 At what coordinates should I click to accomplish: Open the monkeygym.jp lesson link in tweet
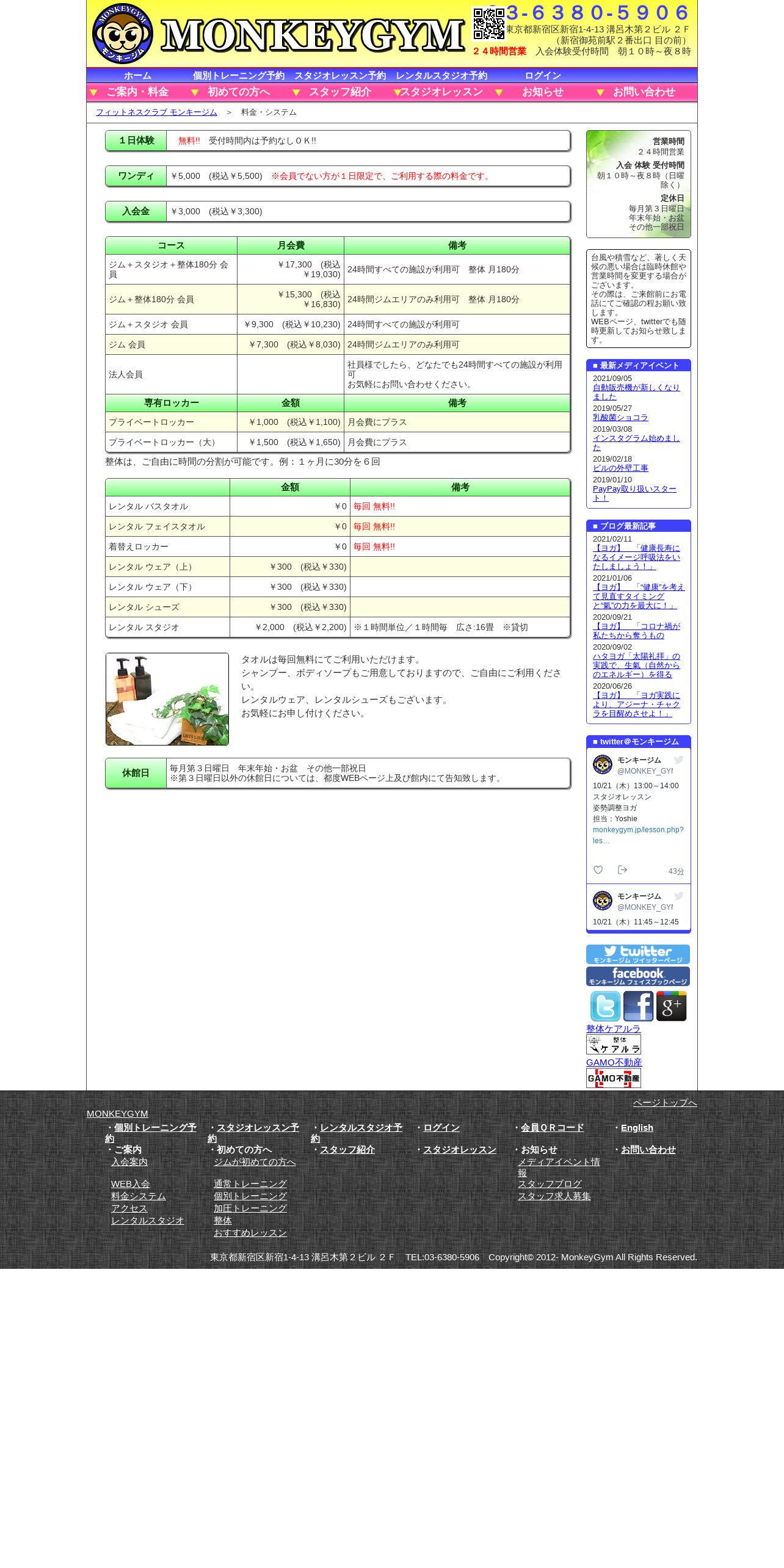coord(638,835)
